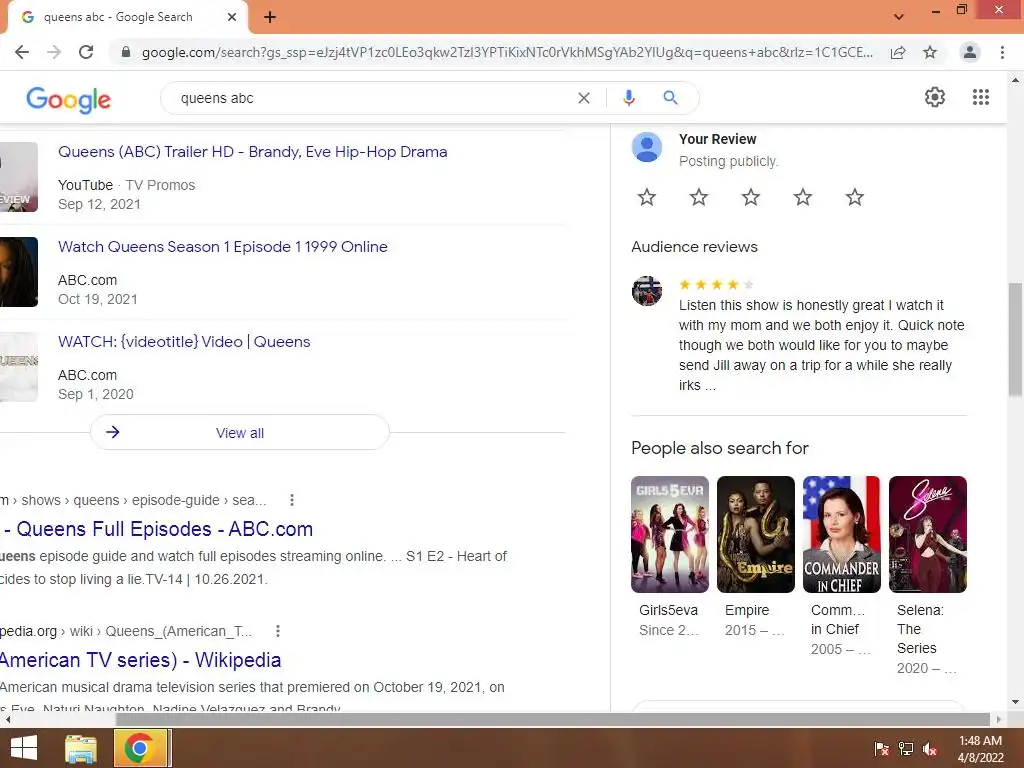
Task: Click the 'Listen this show is honestly great' review text
Action: 822,345
